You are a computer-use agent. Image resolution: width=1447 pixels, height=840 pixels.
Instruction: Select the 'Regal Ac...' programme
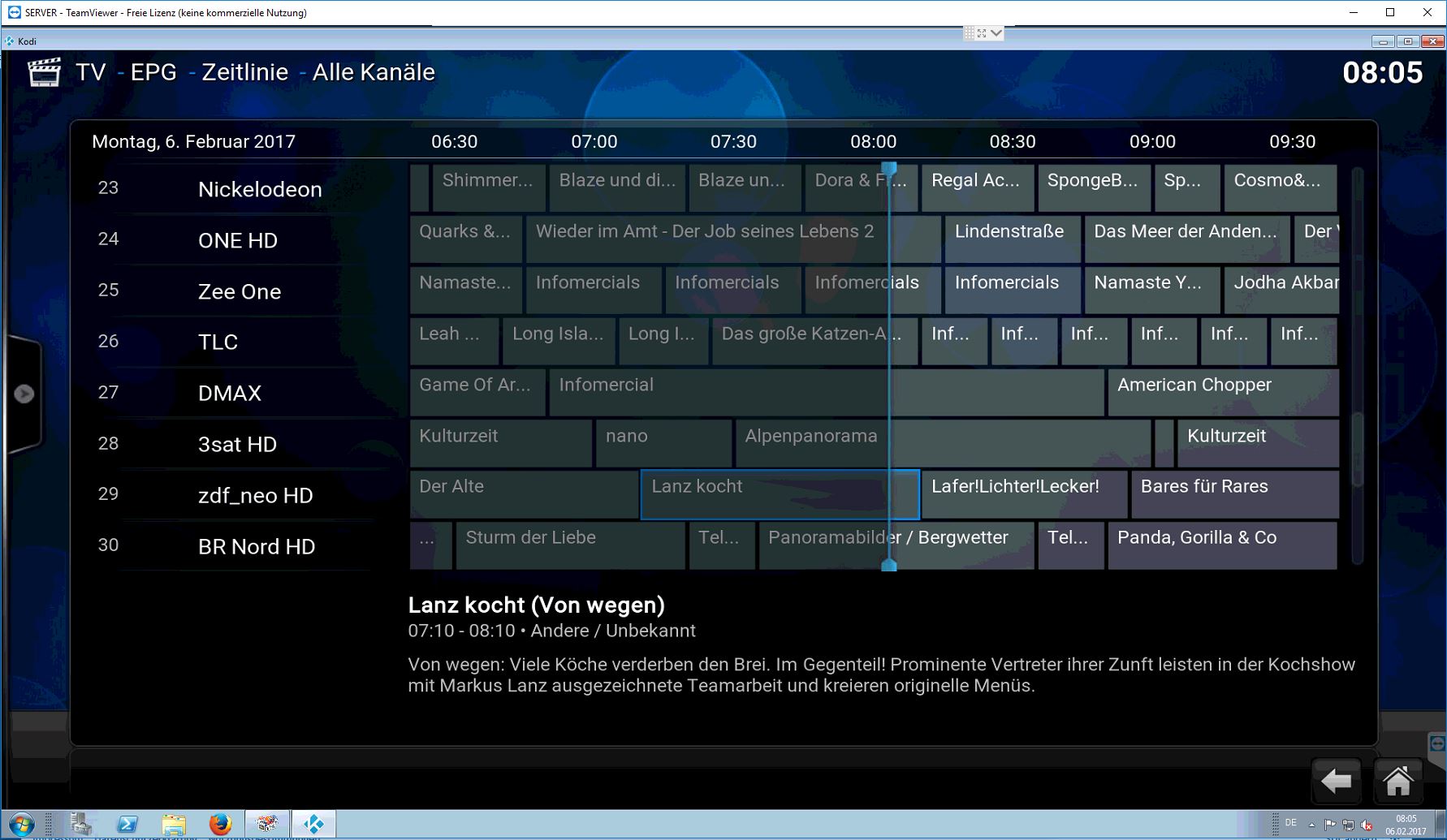[x=978, y=188]
